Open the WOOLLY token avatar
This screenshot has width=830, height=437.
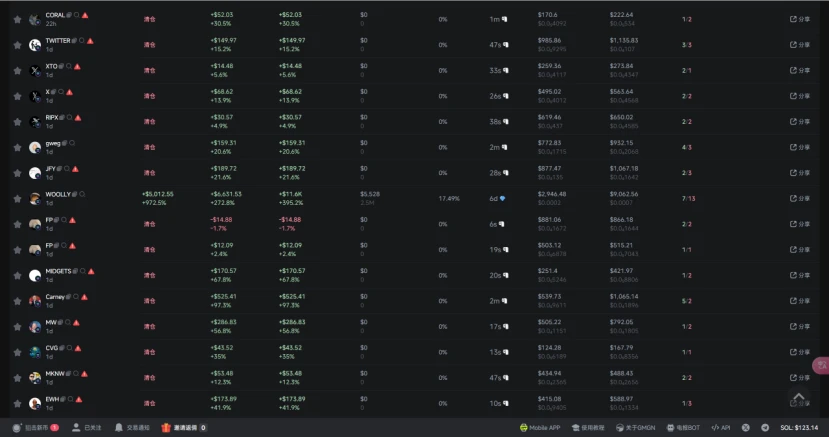tap(35, 198)
